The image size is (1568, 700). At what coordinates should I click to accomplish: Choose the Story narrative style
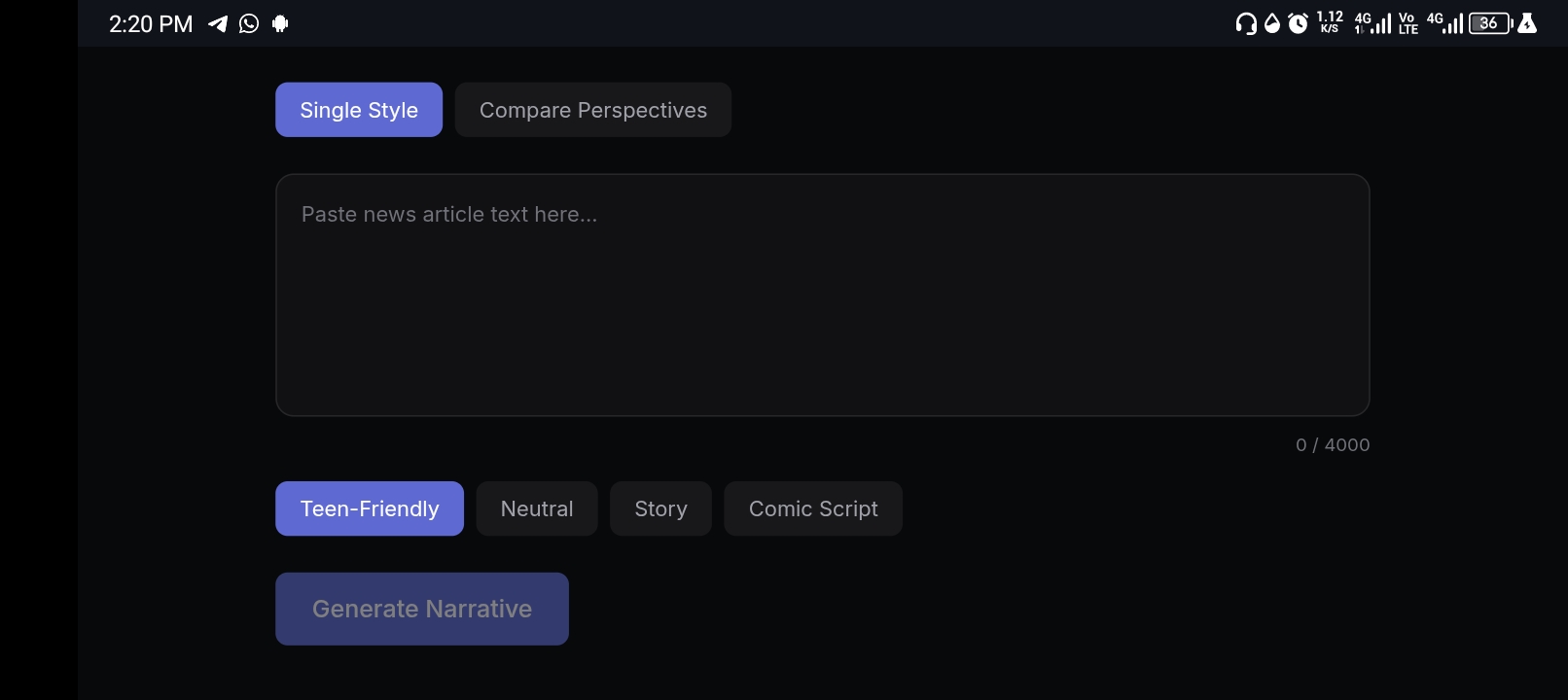pyautogui.click(x=660, y=508)
